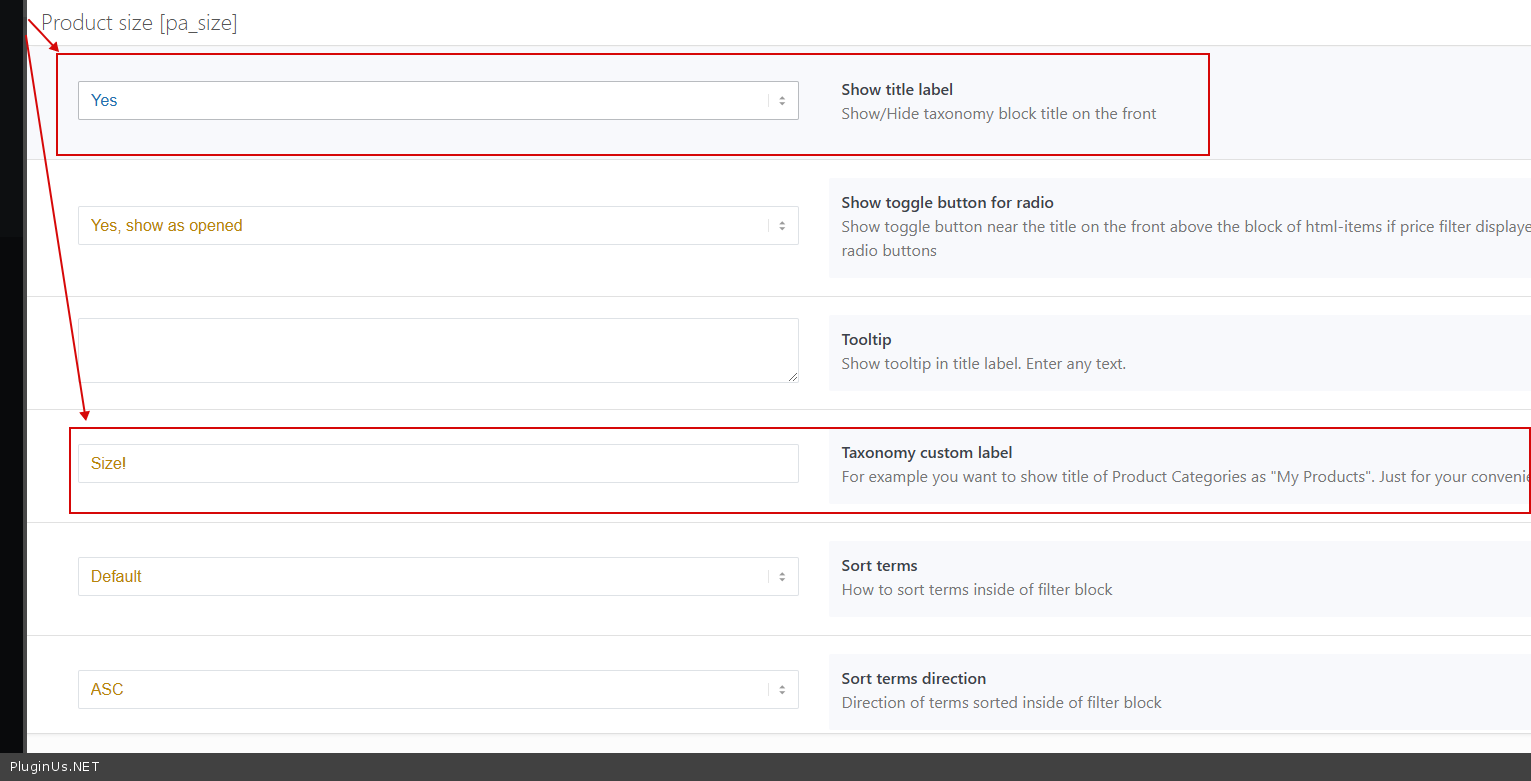This screenshot has width=1531, height=781.
Task: Click the 'Taxonomy custom label' option title
Action: (926, 453)
